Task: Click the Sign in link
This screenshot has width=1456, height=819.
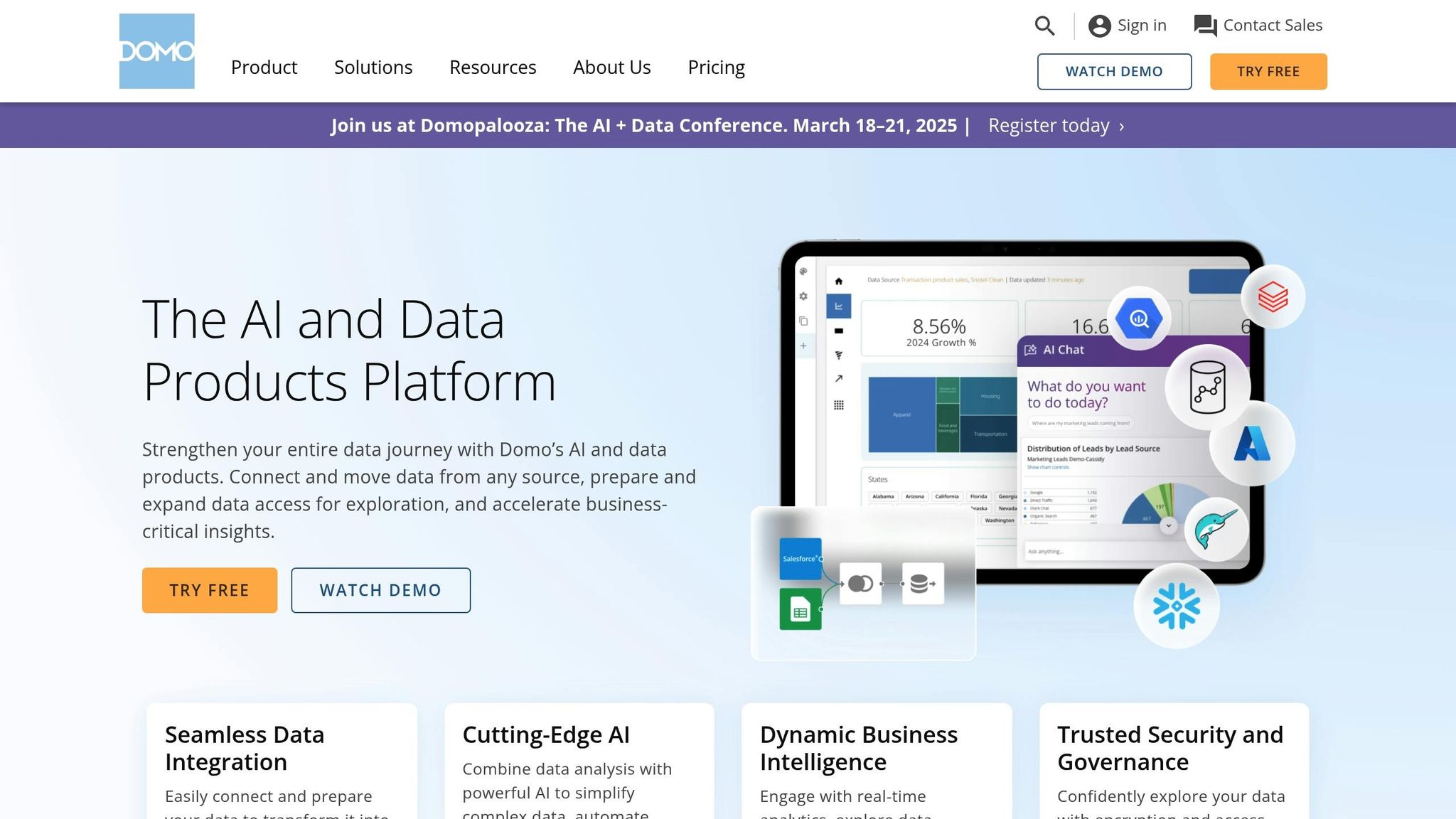Action: (x=1142, y=26)
